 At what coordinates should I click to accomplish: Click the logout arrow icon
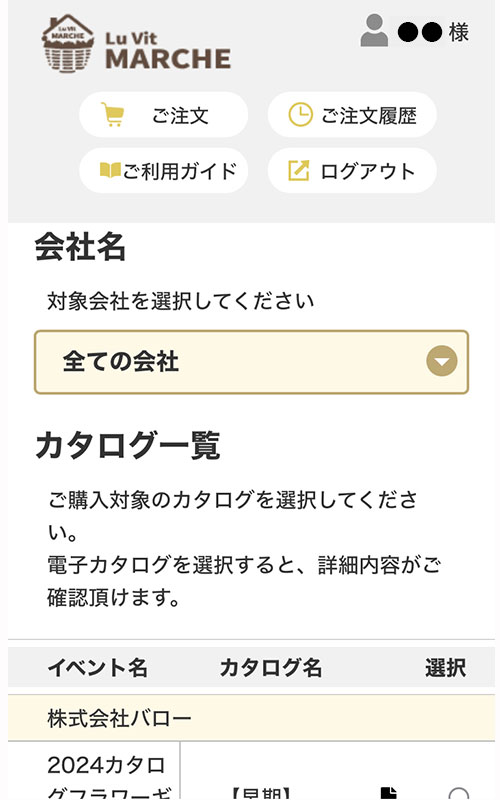coord(298,170)
